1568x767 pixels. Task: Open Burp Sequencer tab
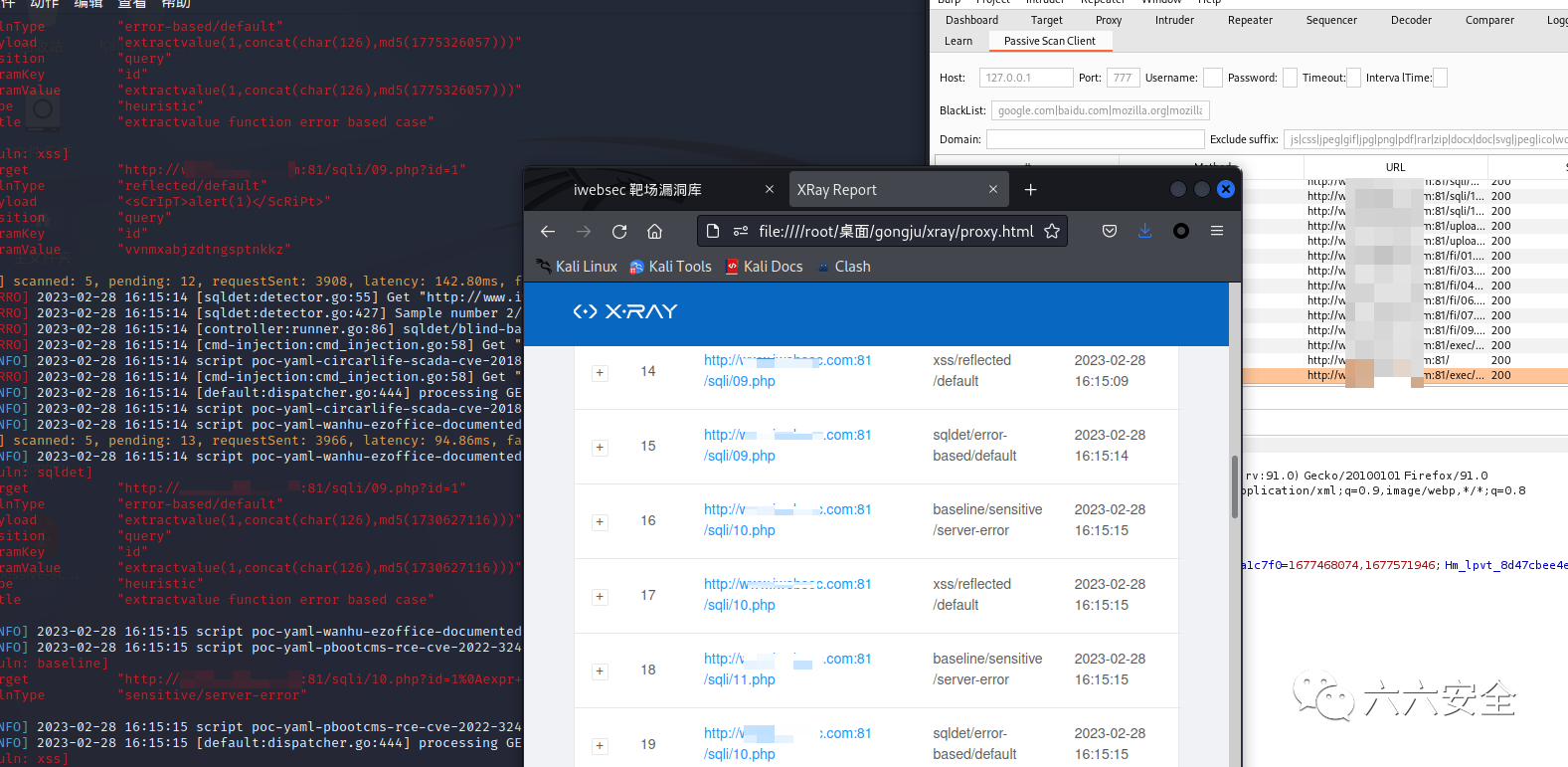(x=1331, y=20)
